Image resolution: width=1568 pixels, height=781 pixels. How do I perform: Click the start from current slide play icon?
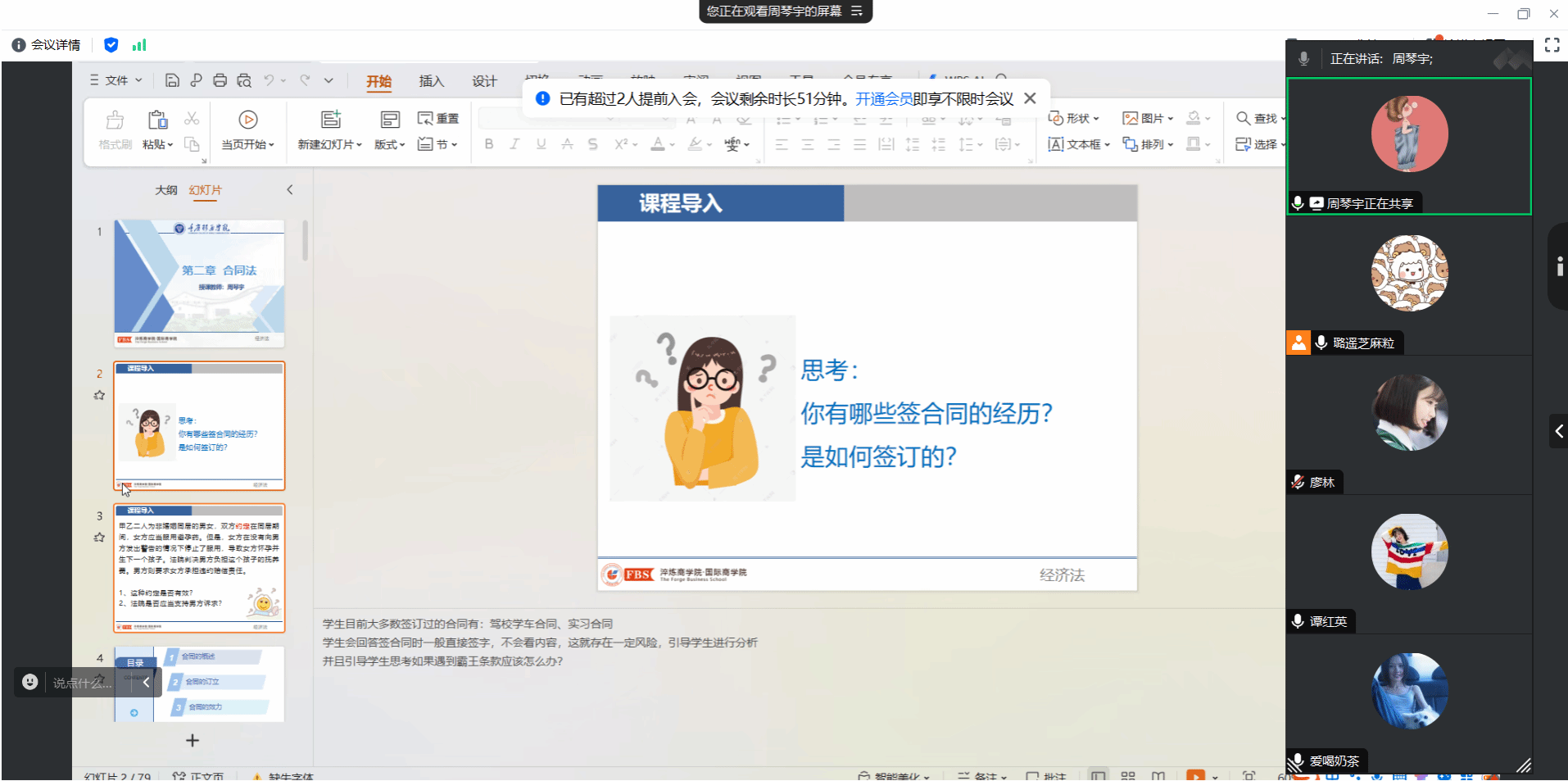(x=248, y=120)
